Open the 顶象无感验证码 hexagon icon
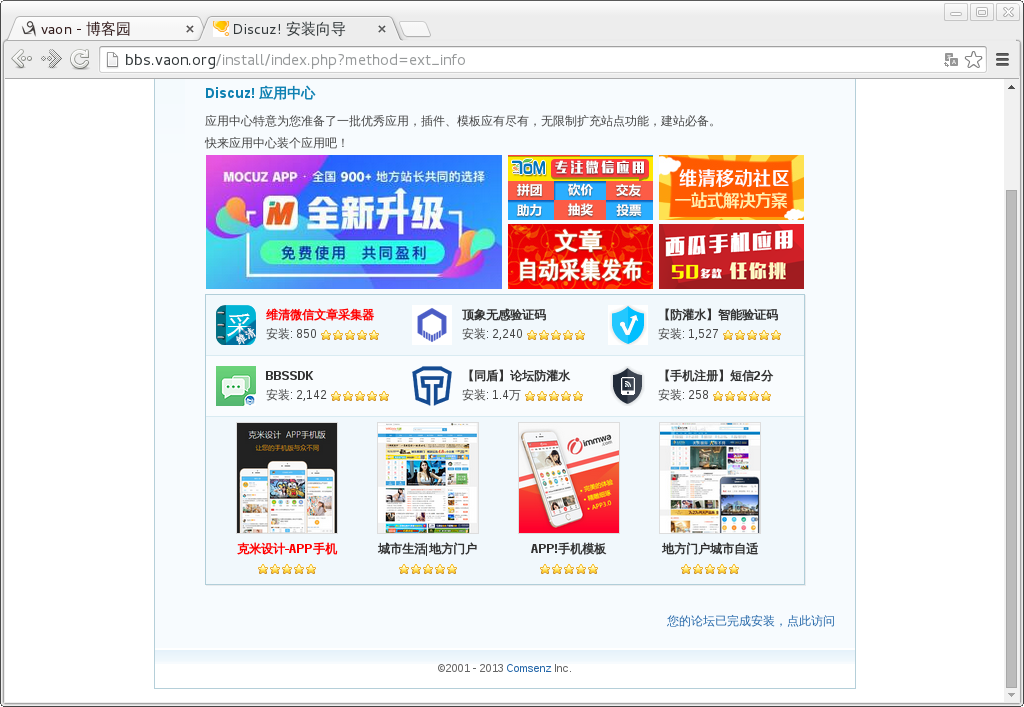Viewport: 1024px width, 707px height. (432, 324)
